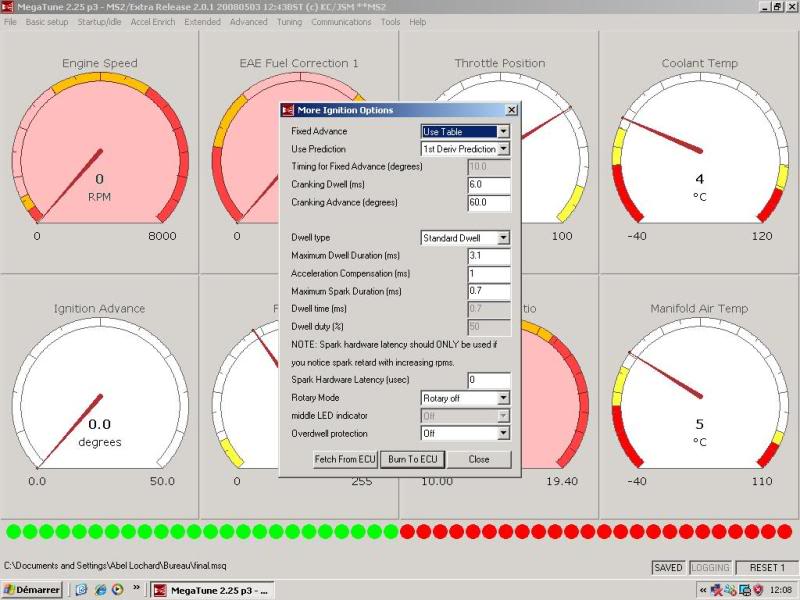
Task: Click the taskbar clock showing 12:08
Action: click(781, 590)
